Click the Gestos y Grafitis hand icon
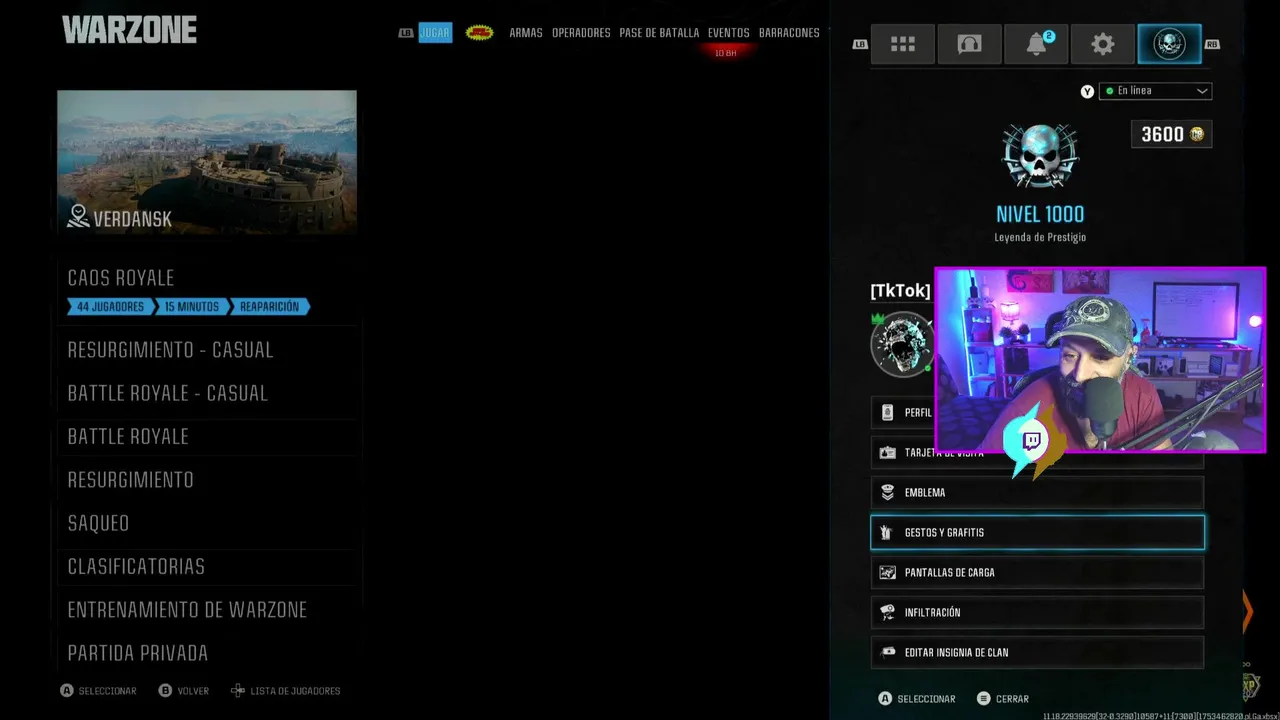This screenshot has height=720, width=1280. pos(887,532)
